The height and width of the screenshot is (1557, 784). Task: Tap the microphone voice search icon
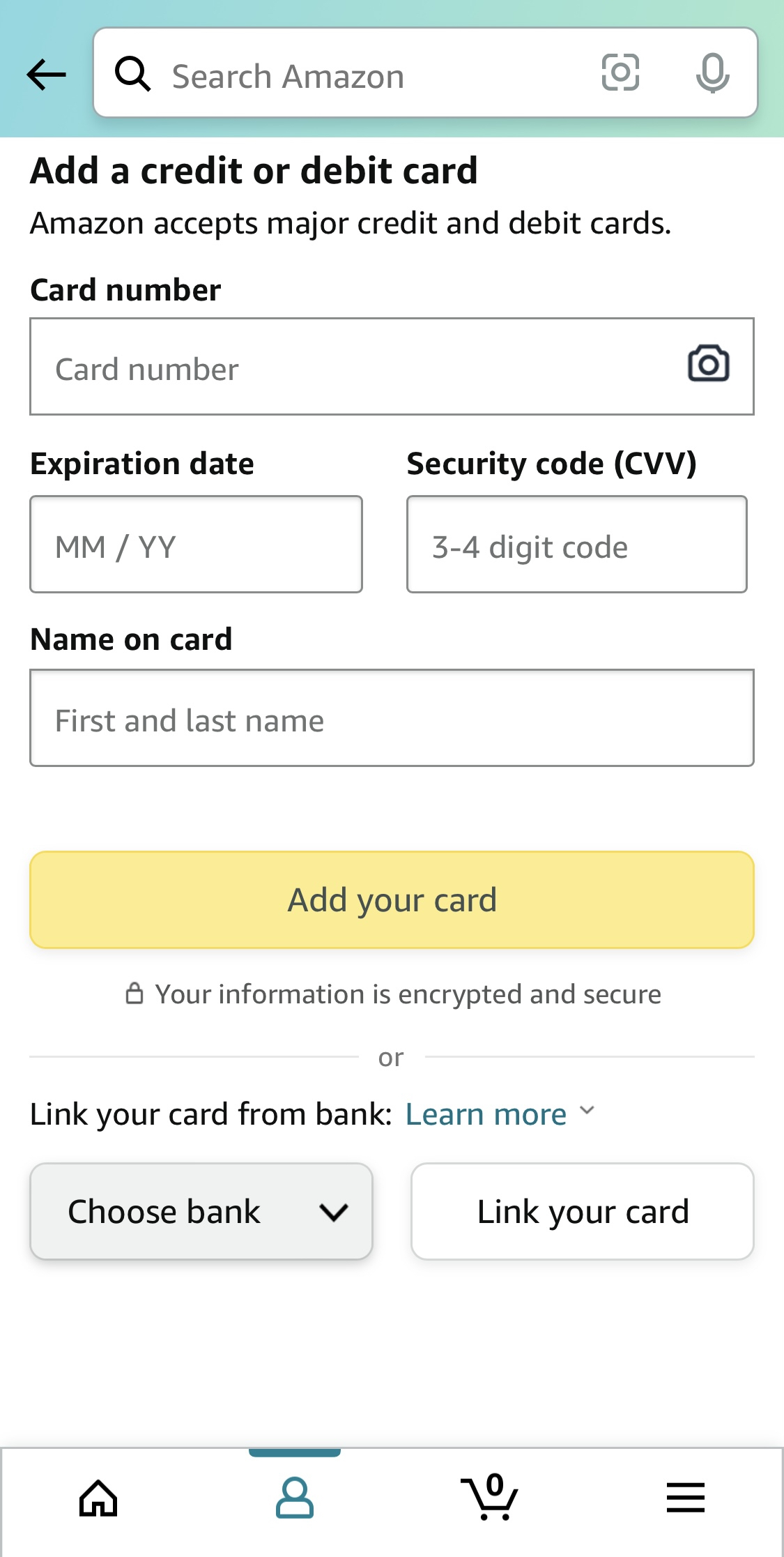[712, 73]
